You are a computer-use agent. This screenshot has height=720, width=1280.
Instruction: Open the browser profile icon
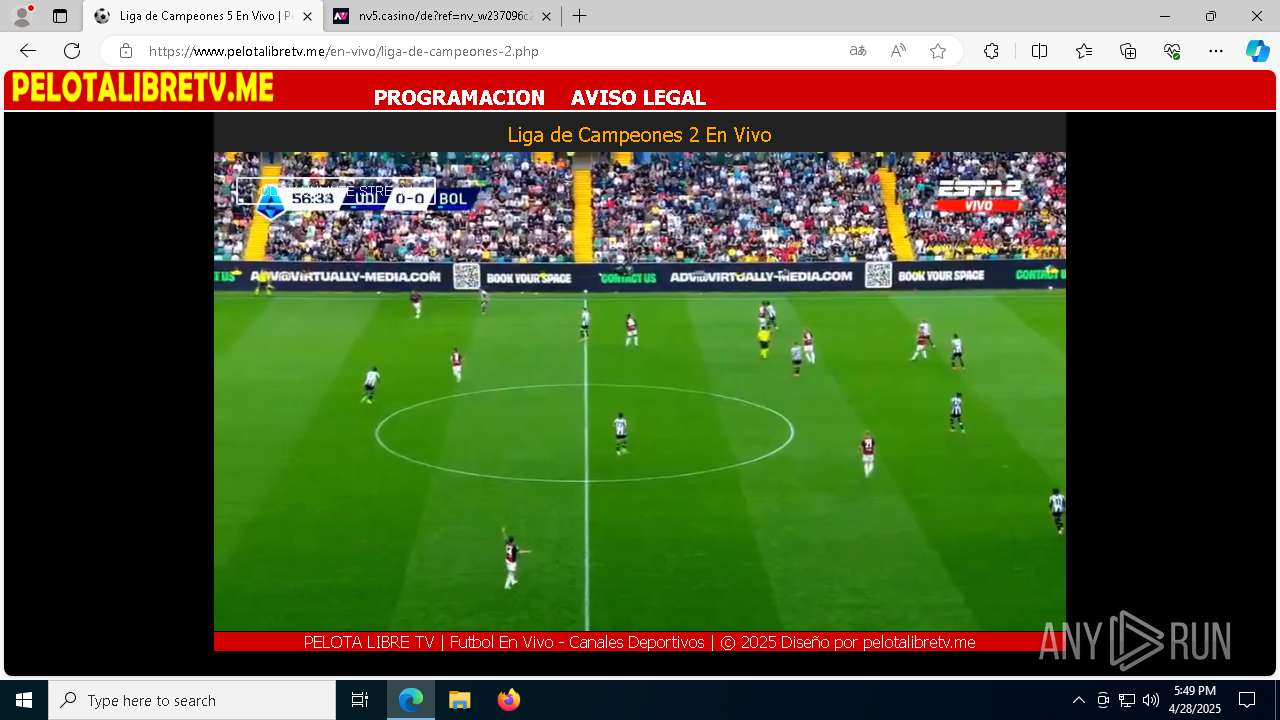coord(22,16)
